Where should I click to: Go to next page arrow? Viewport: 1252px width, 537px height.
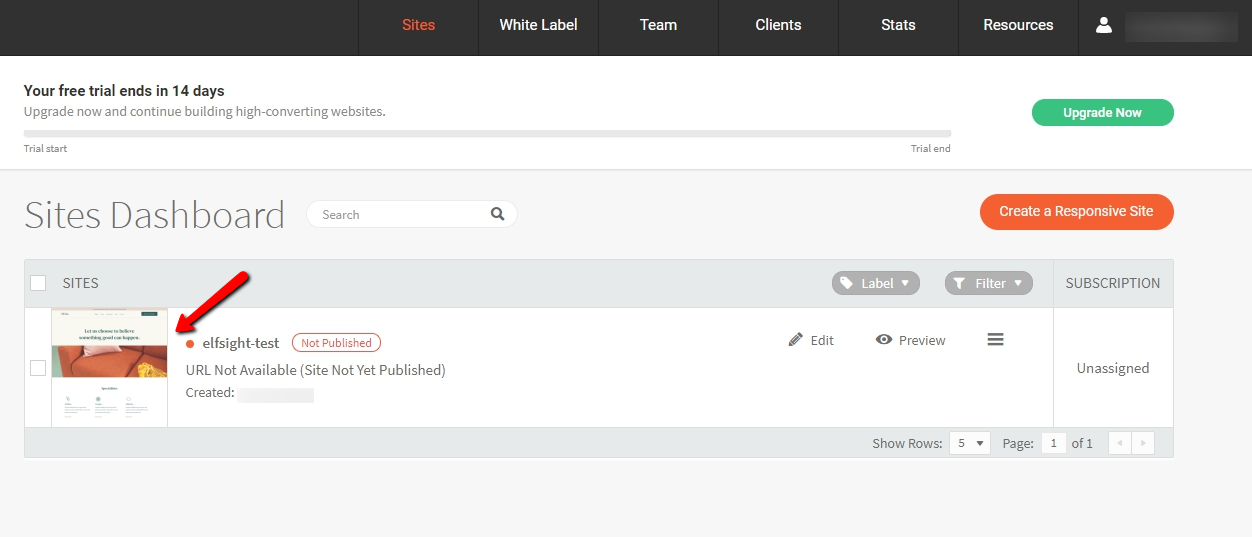click(1143, 443)
